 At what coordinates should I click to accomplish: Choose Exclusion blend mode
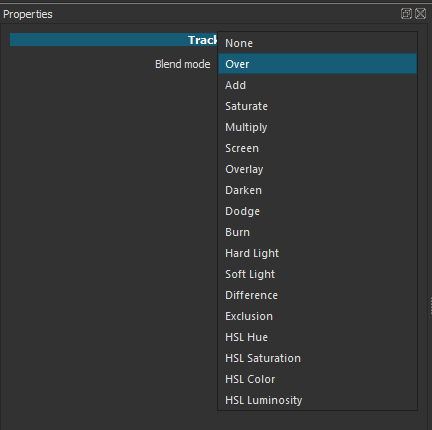(317, 316)
